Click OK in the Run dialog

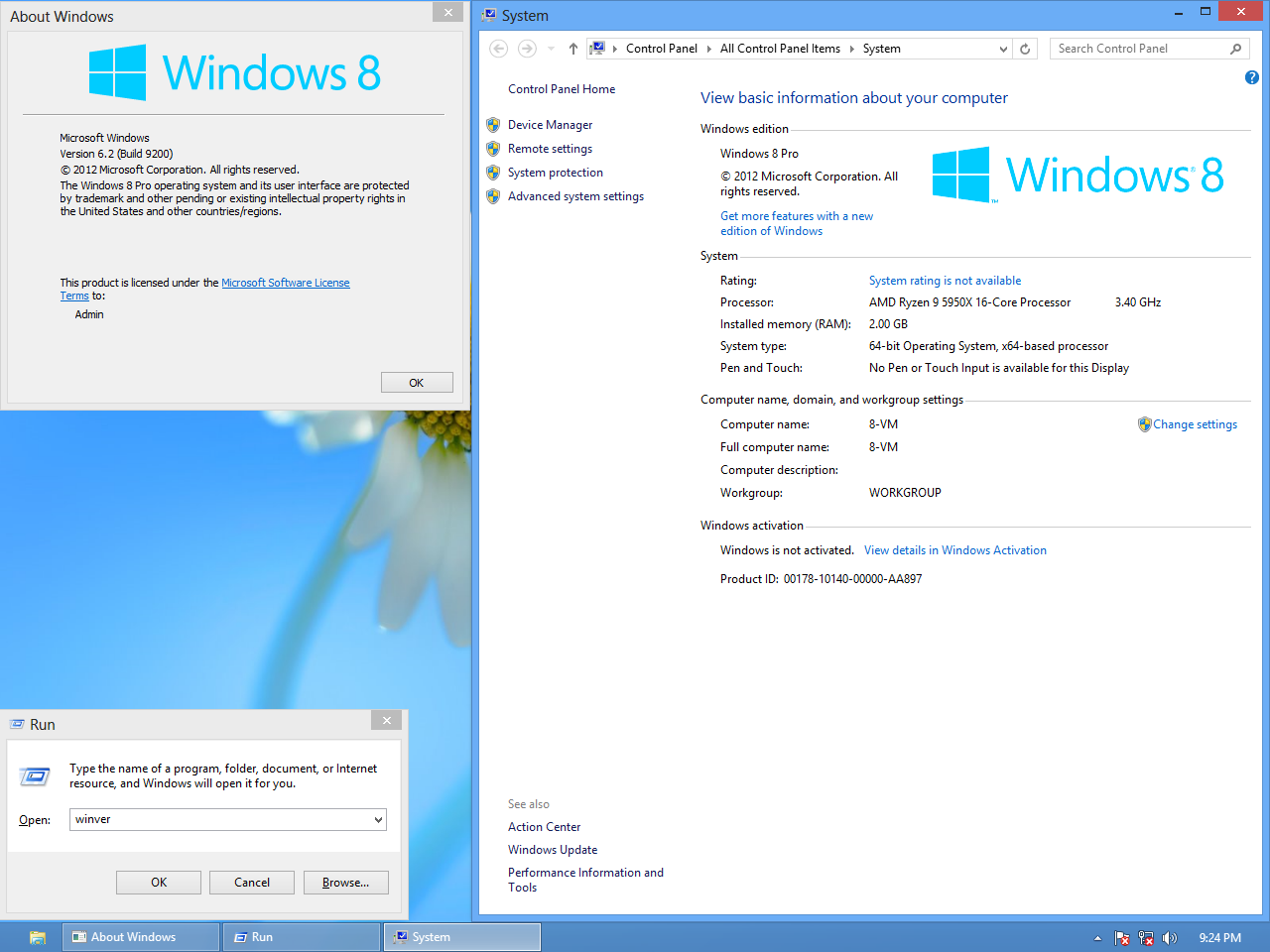pyautogui.click(x=159, y=883)
